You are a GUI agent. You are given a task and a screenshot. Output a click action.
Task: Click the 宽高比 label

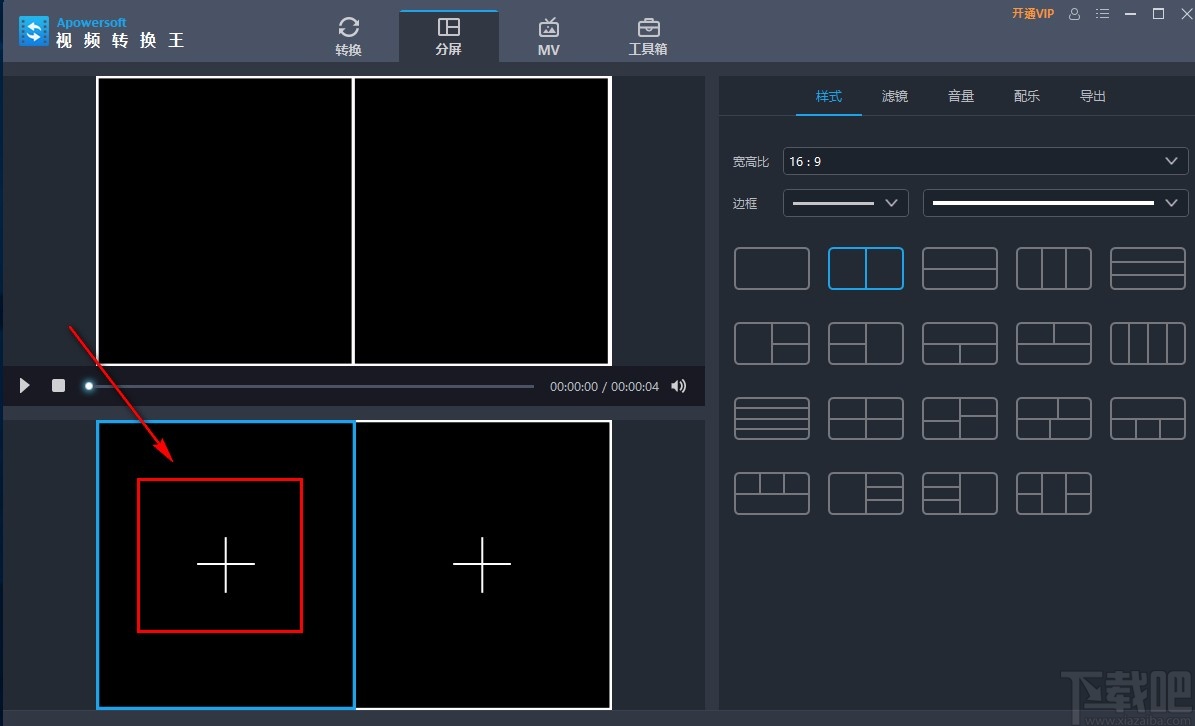[751, 162]
